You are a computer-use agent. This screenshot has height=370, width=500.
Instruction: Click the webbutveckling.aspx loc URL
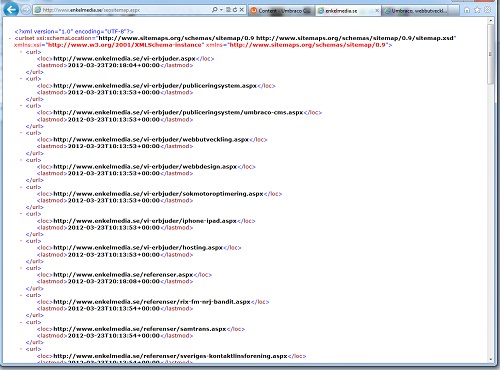[x=151, y=140]
